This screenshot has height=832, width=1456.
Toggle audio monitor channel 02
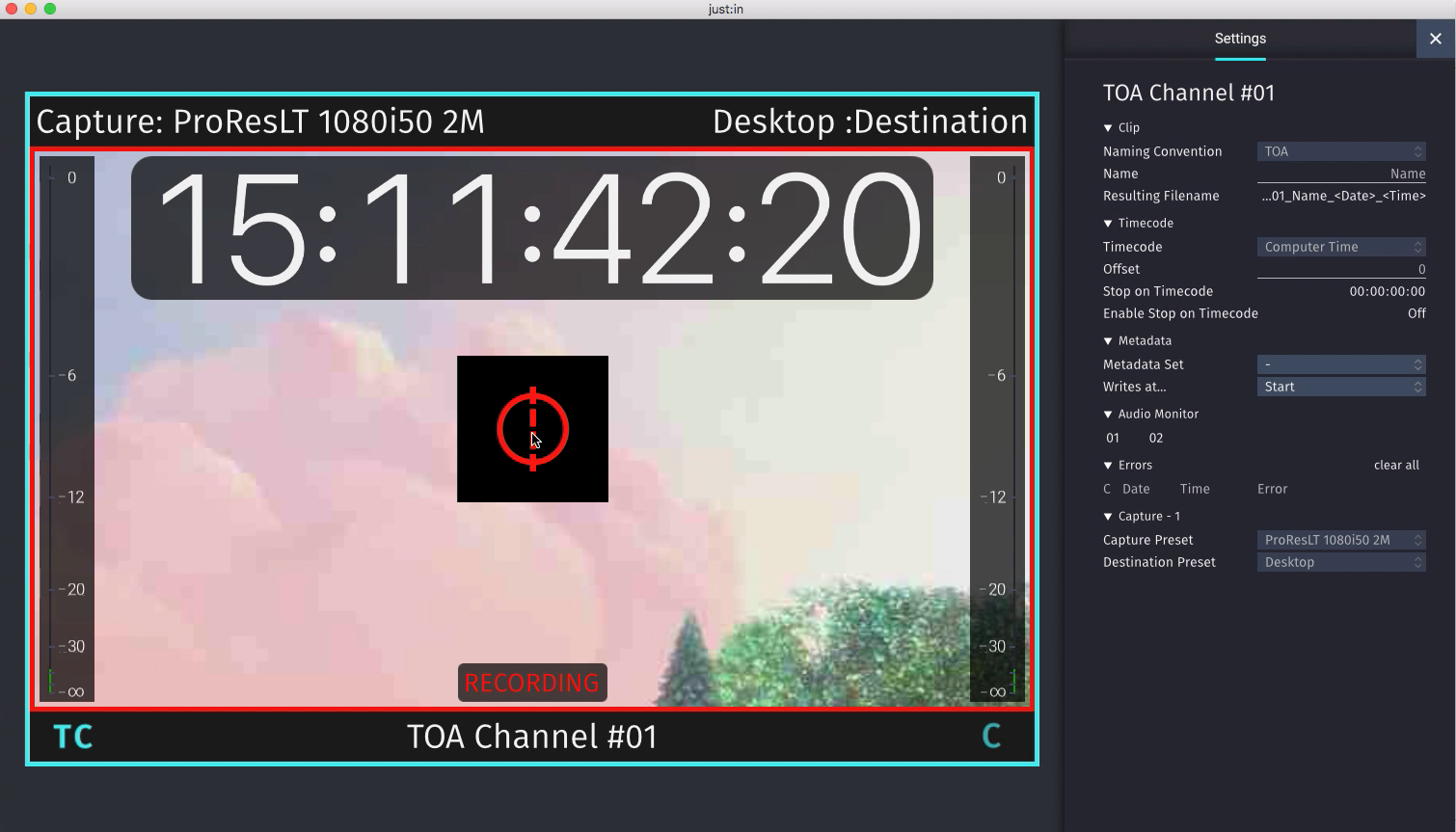(x=1156, y=438)
